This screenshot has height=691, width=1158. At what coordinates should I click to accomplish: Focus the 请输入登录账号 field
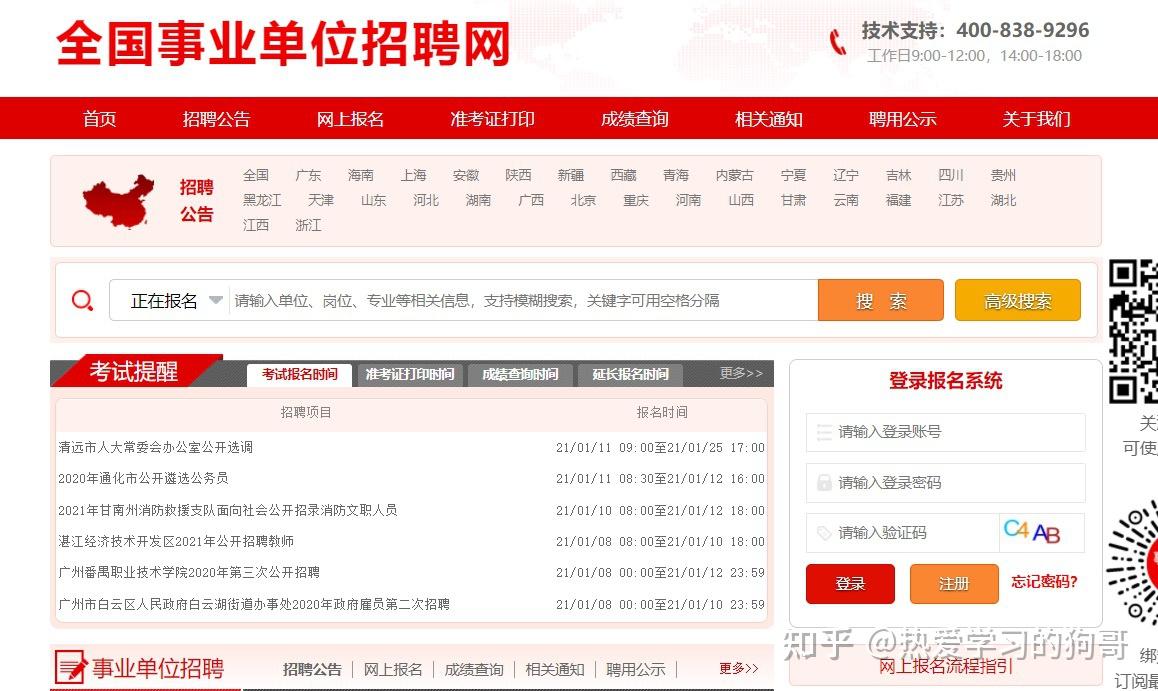point(945,432)
